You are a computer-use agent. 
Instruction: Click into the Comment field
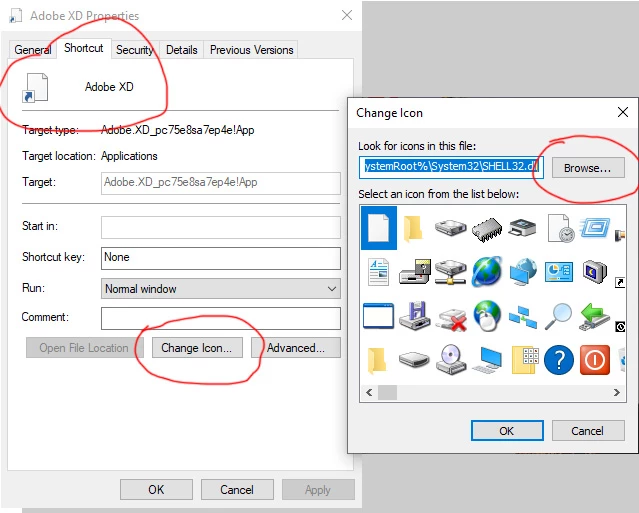coord(220,318)
